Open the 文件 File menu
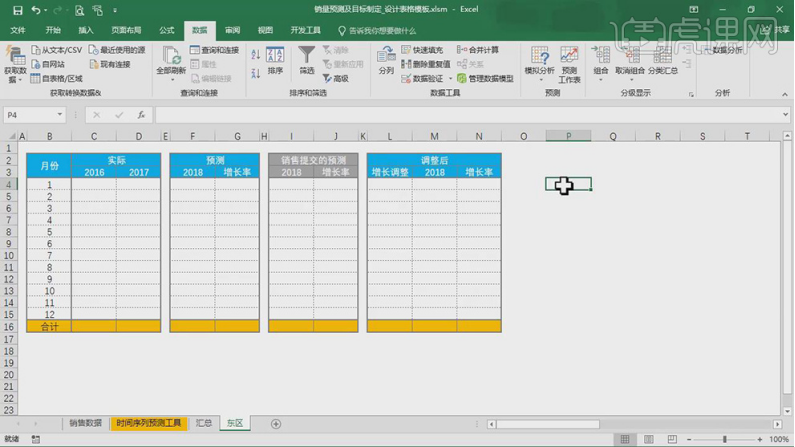The image size is (795, 447). click(x=18, y=30)
